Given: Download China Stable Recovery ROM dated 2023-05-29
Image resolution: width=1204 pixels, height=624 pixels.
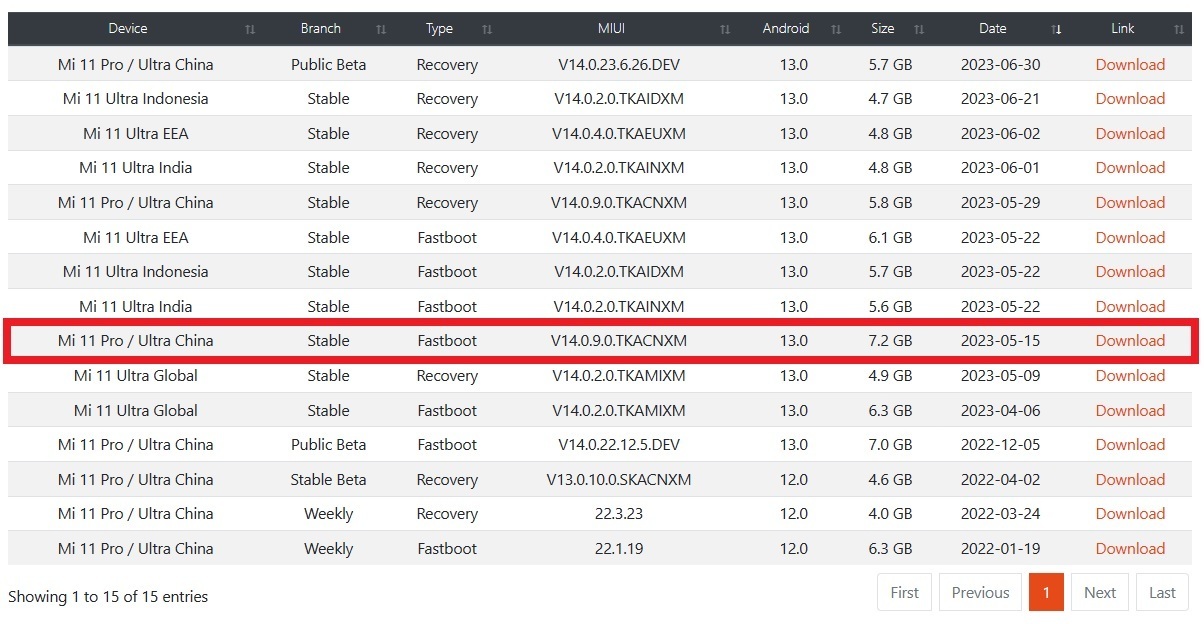Looking at the screenshot, I should coord(1130,203).
